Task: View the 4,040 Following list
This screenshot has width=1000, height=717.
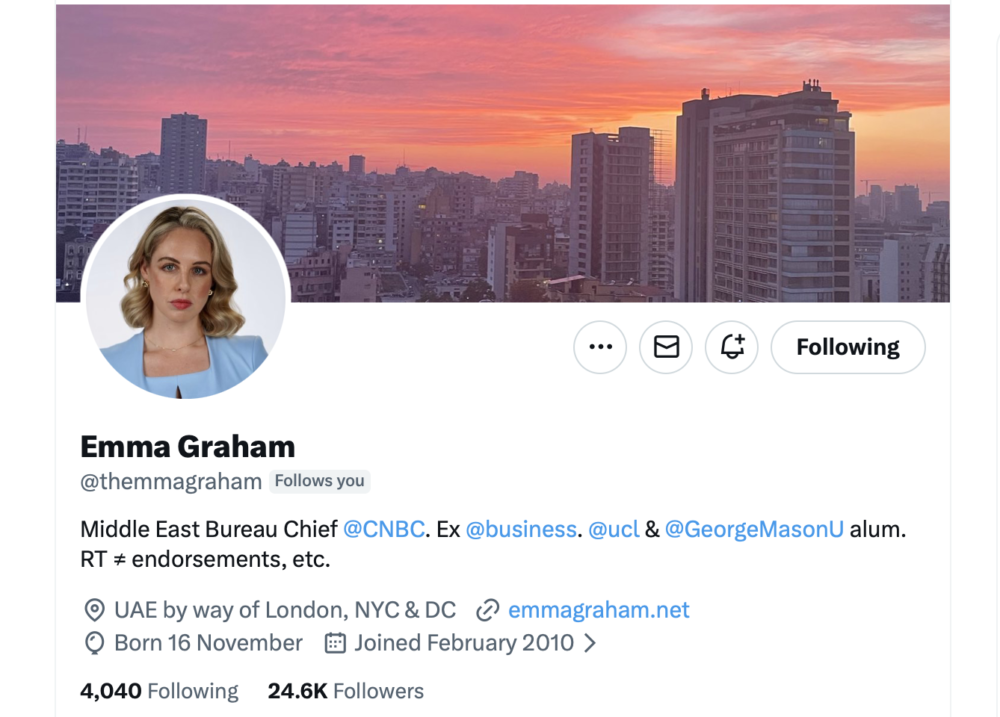Action: point(159,691)
